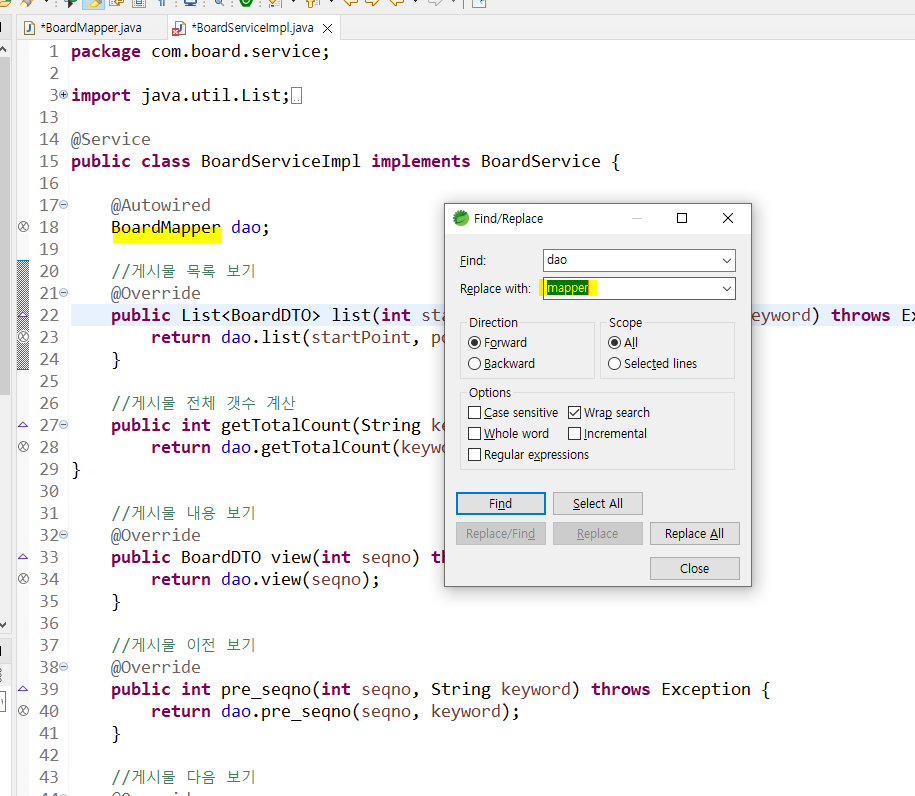The height and width of the screenshot is (796, 915).
Task: Click the error marker on line 34
Action: (x=23, y=578)
